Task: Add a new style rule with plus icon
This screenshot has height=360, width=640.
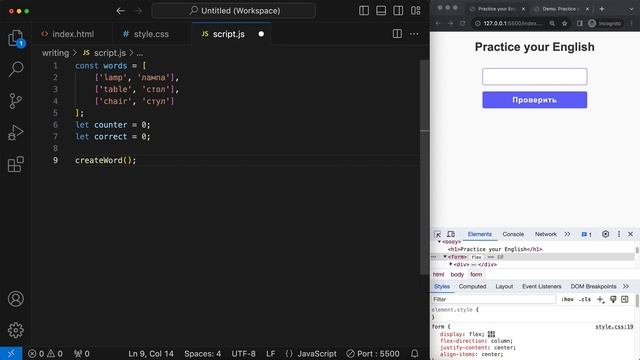Action: pos(600,300)
